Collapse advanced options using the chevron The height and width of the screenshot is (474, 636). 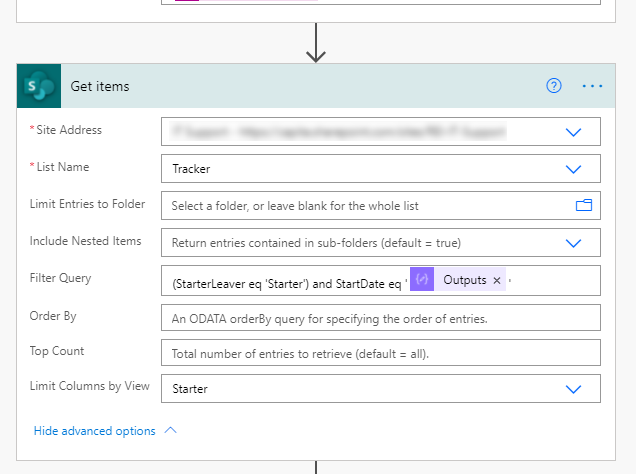[x=170, y=431]
